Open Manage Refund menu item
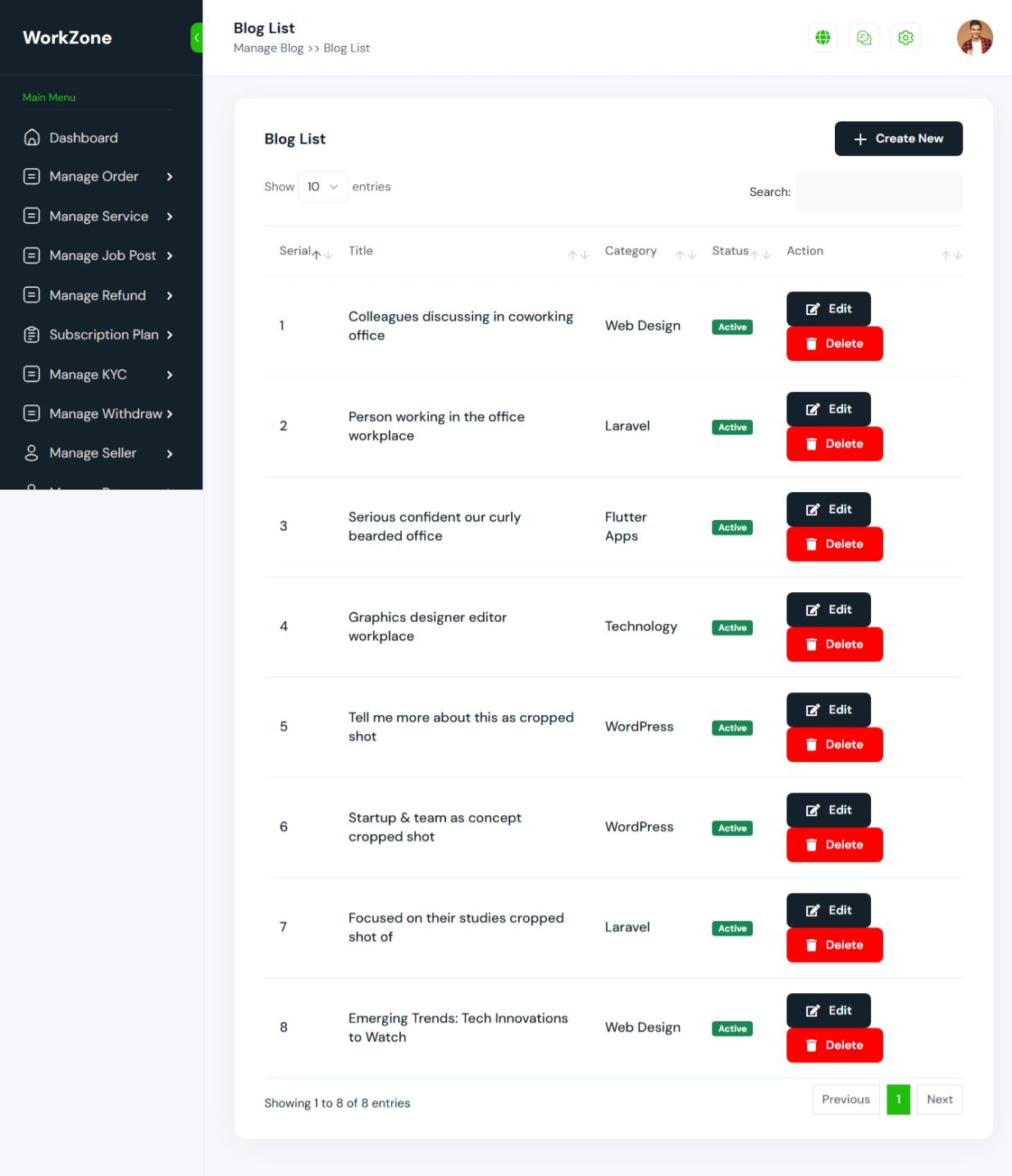1012x1176 pixels. [x=98, y=295]
